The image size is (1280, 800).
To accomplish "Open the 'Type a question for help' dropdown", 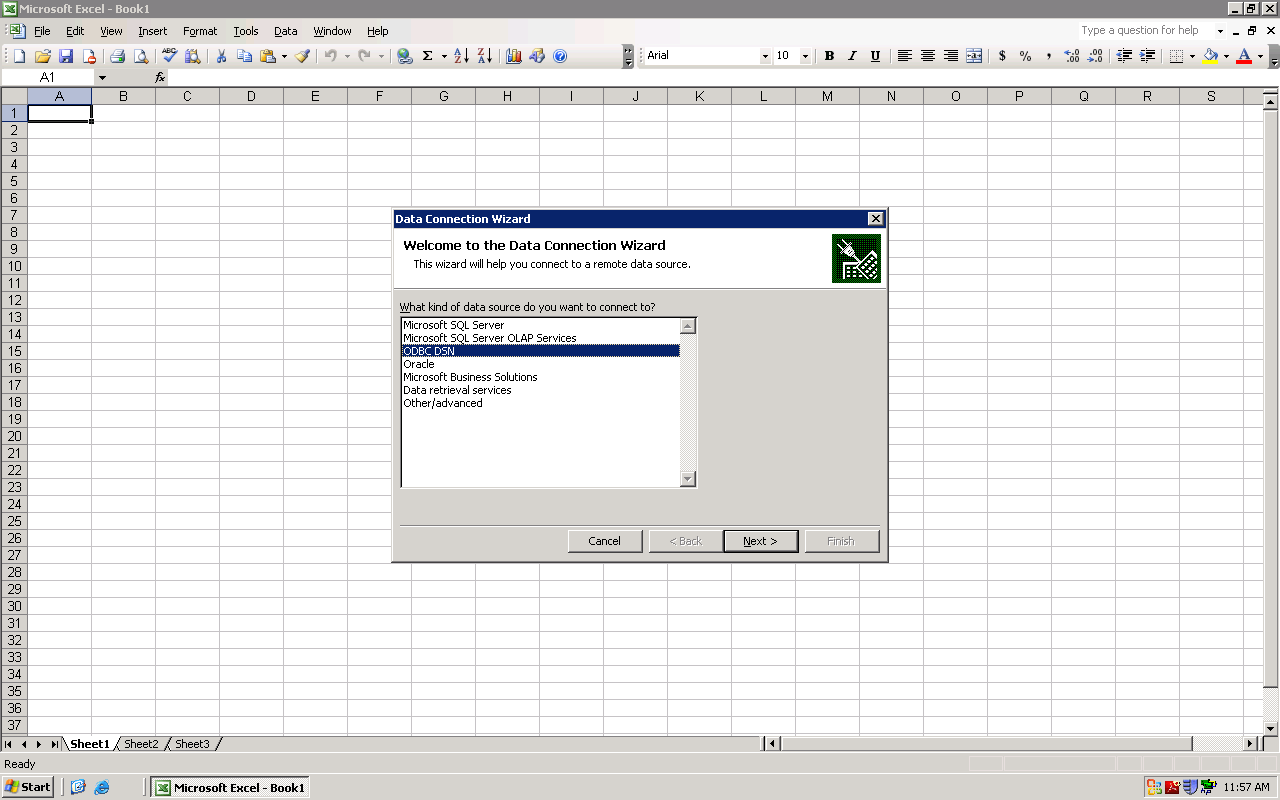I will click(1221, 31).
